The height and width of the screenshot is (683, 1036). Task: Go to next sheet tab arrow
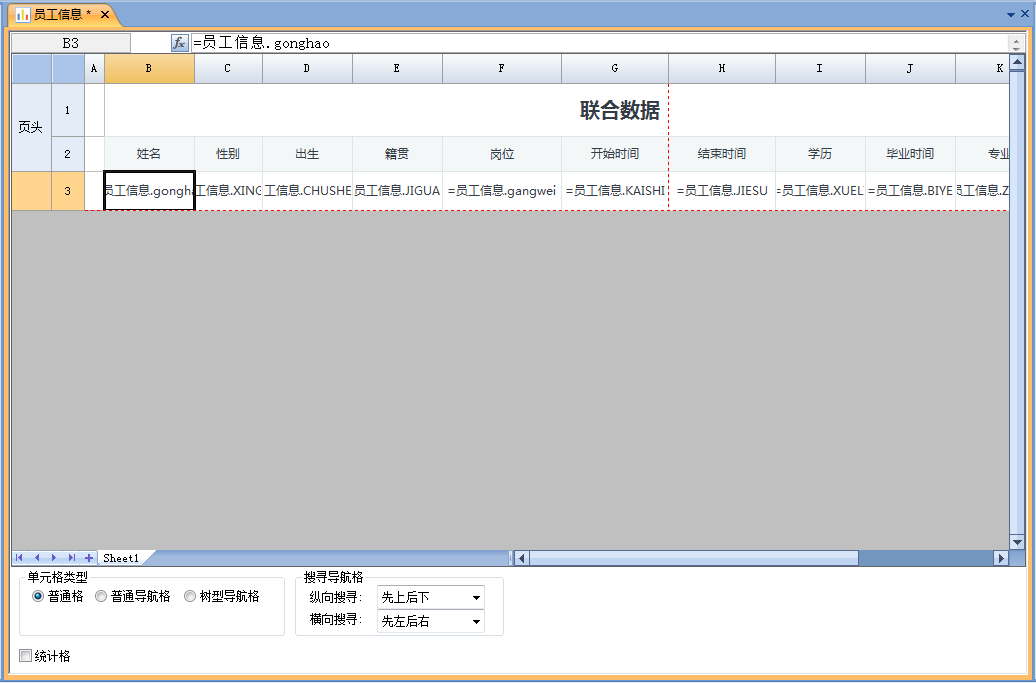pos(54,558)
